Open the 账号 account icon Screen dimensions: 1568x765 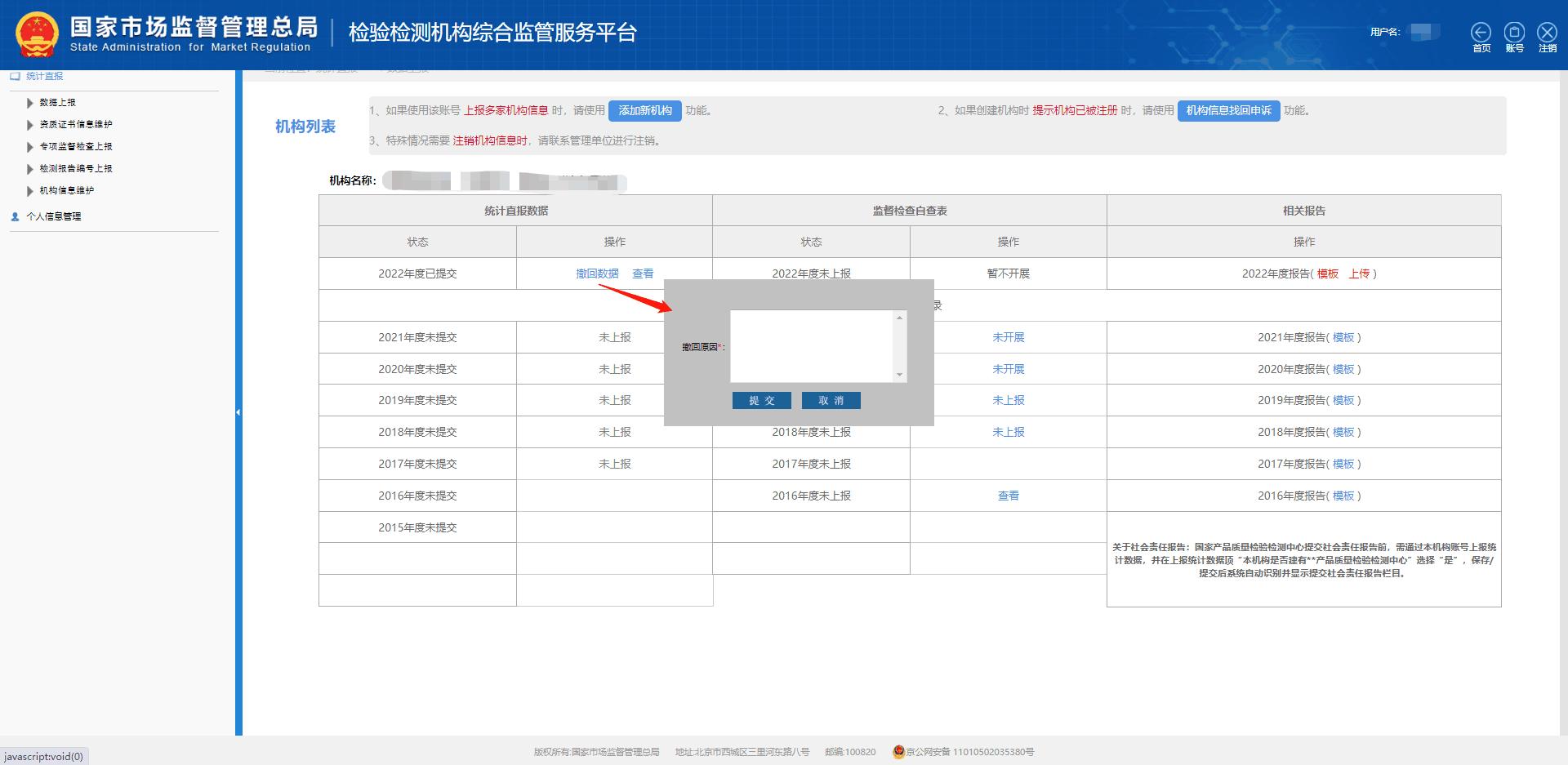1513,33
